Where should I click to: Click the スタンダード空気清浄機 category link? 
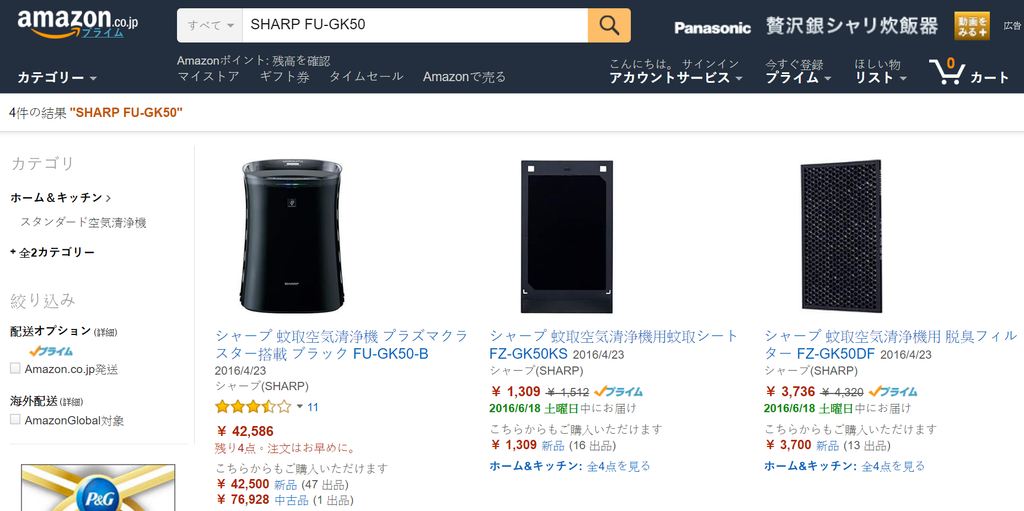tap(83, 223)
